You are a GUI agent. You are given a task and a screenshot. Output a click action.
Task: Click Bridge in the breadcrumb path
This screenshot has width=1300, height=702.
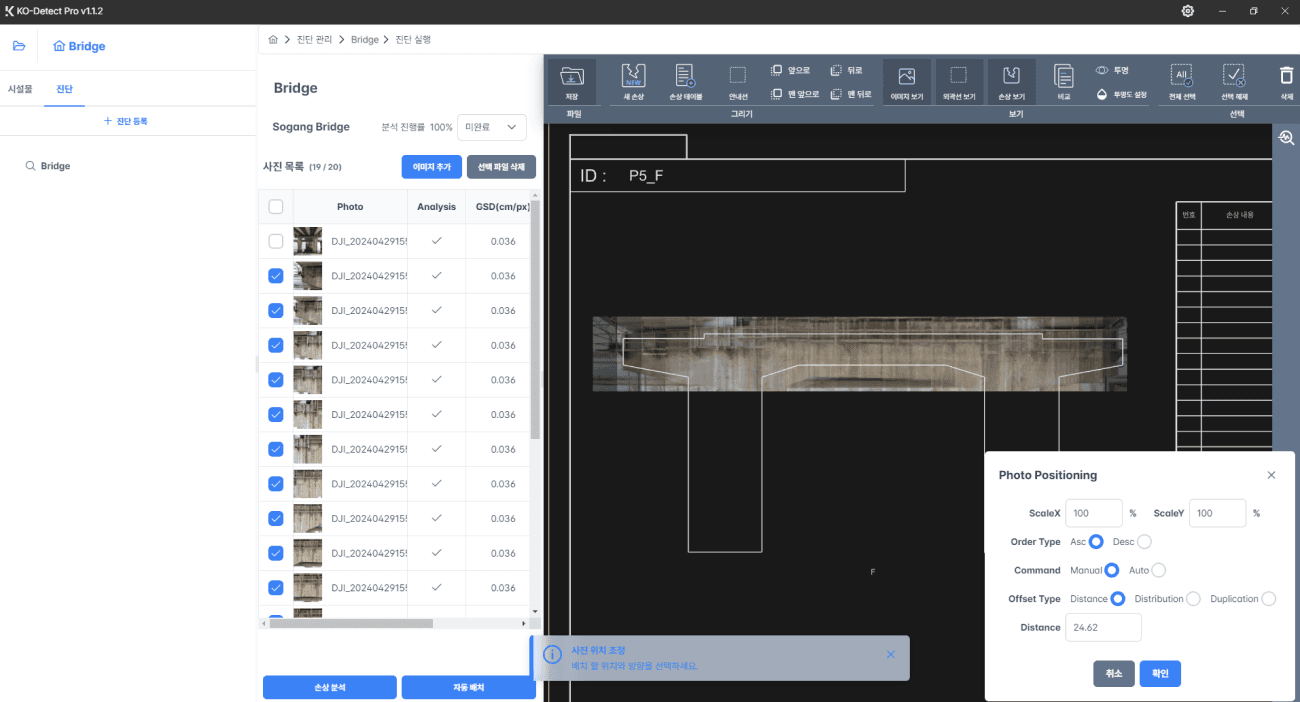(364, 40)
